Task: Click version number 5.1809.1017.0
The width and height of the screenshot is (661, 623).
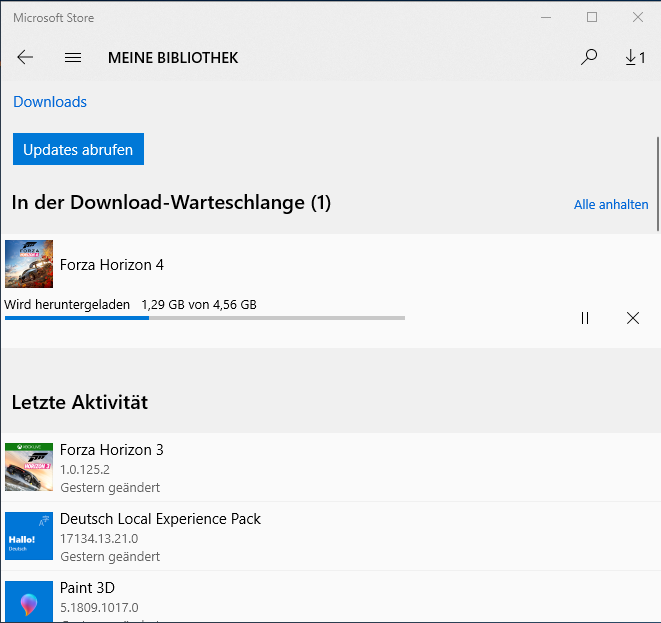Action: coord(99,607)
